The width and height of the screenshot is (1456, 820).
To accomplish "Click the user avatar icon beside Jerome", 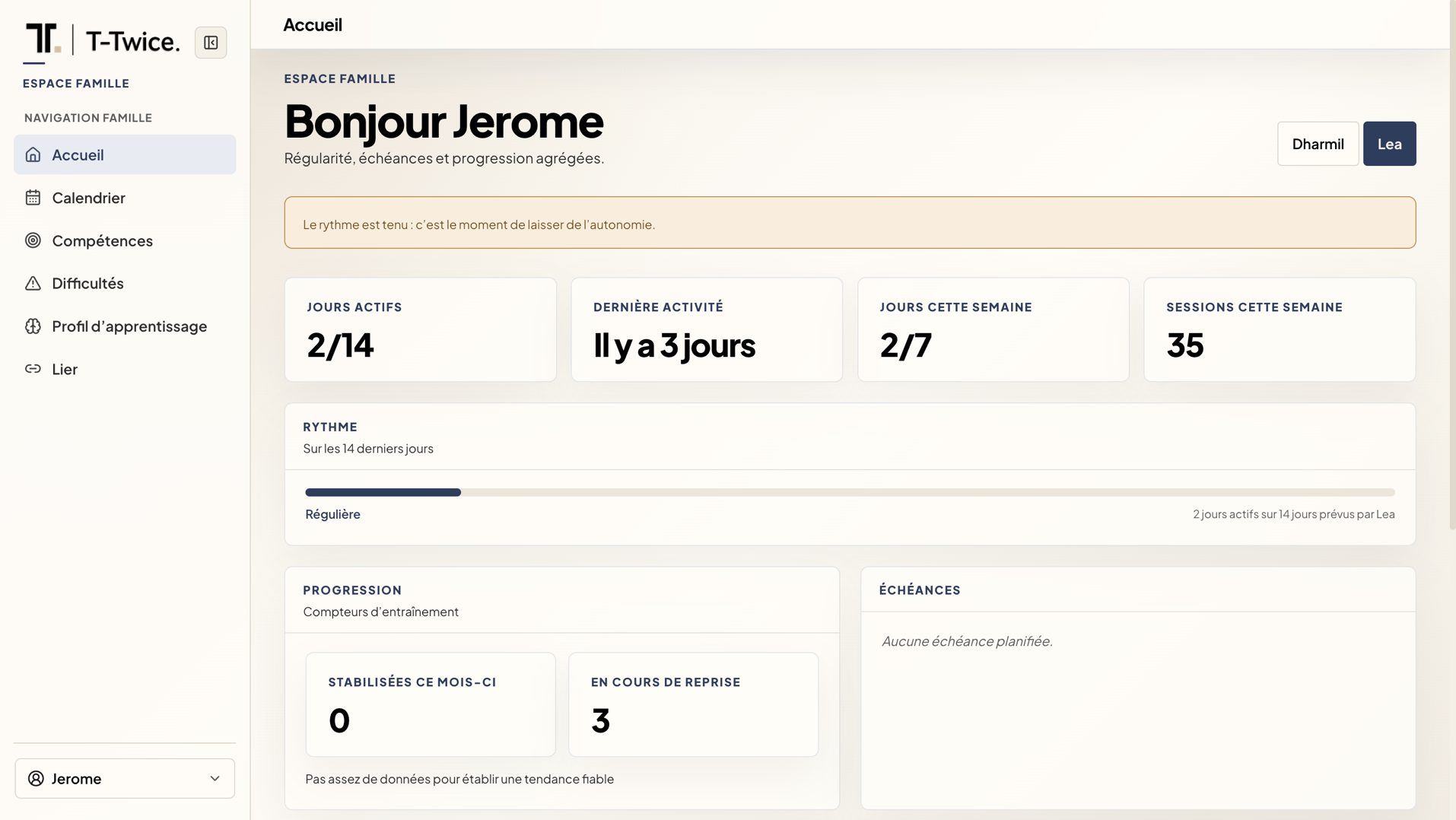I will point(36,778).
